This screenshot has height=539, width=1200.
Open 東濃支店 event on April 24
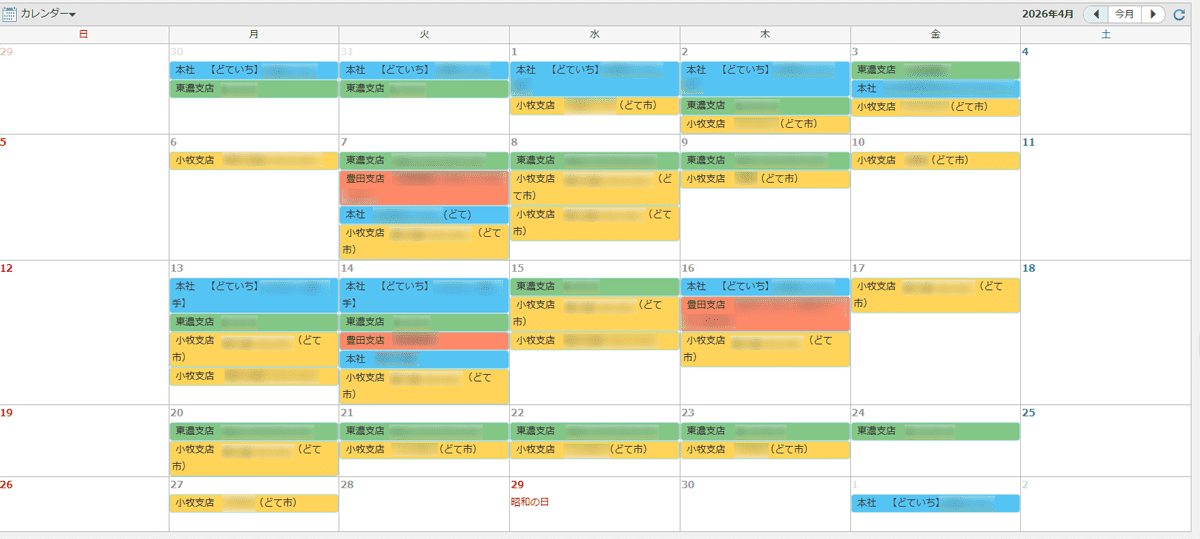pos(935,431)
